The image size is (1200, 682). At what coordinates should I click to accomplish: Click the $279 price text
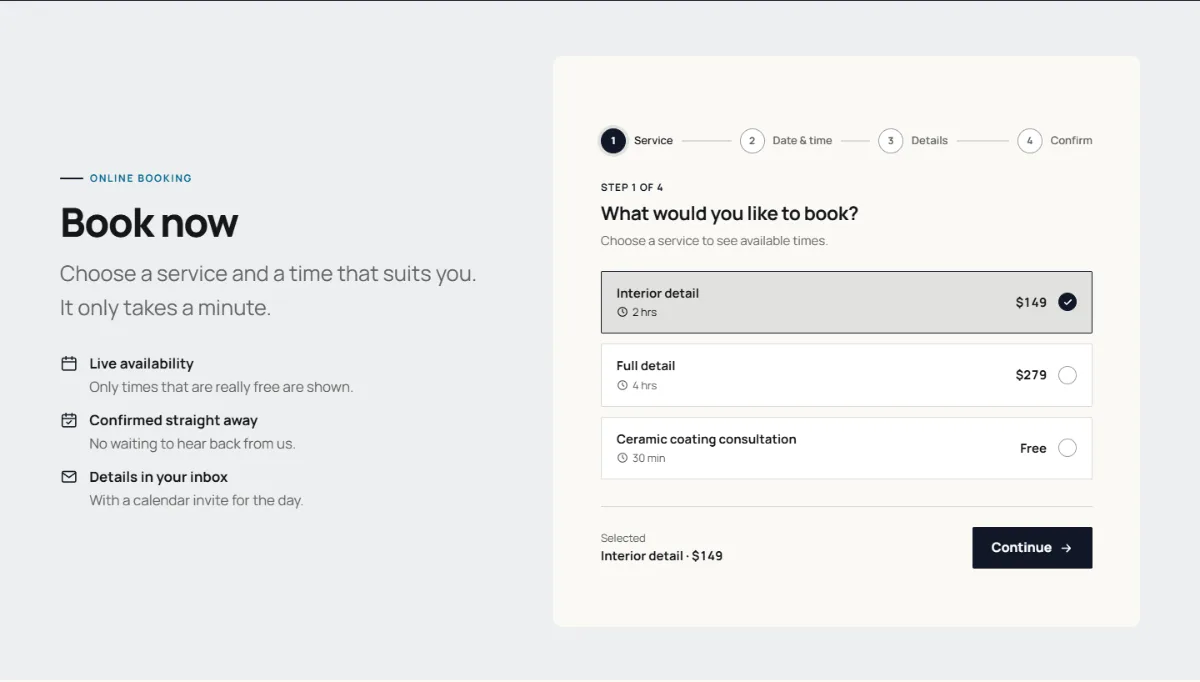coord(1031,375)
